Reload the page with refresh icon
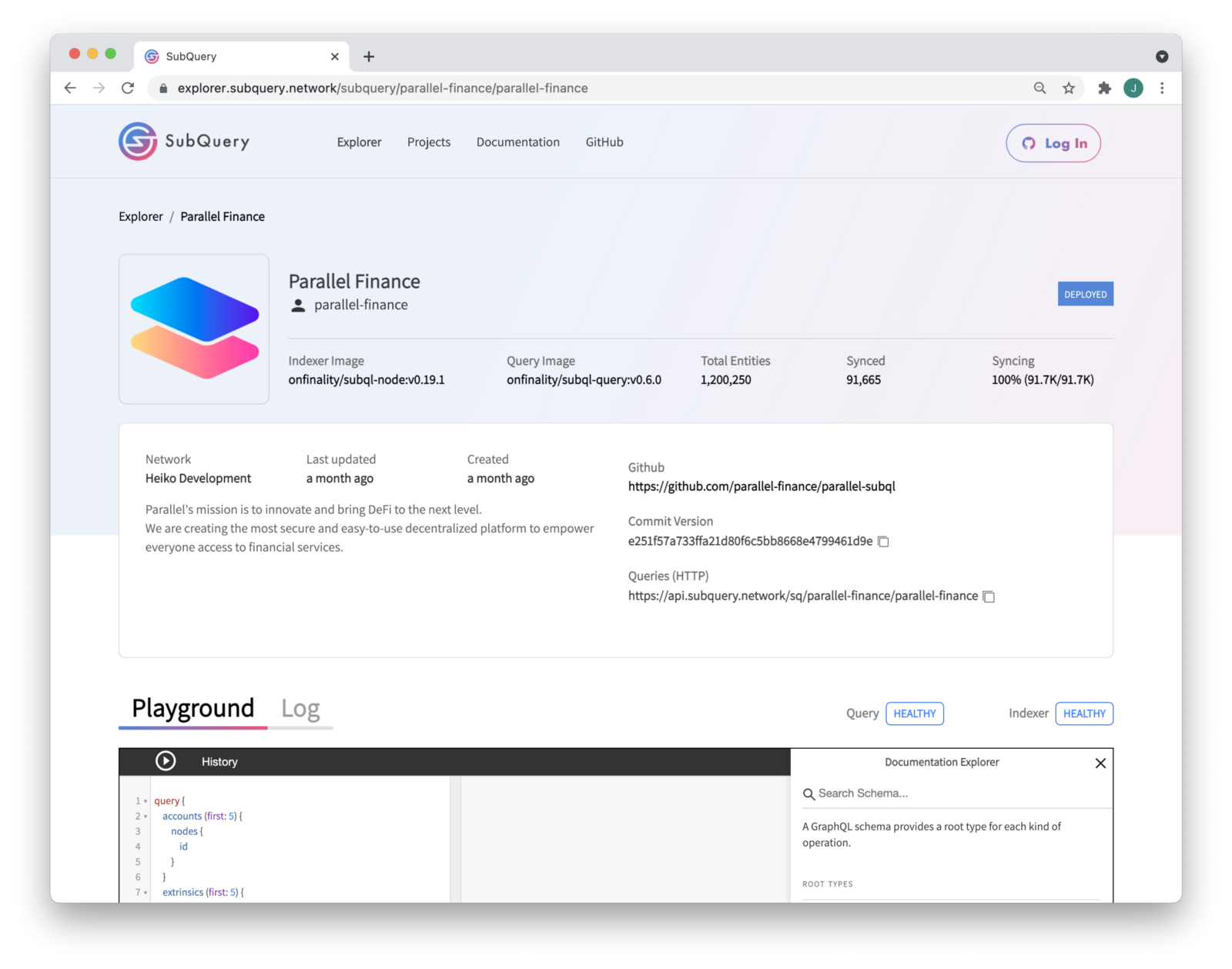The width and height of the screenshot is (1232, 969). tap(128, 88)
